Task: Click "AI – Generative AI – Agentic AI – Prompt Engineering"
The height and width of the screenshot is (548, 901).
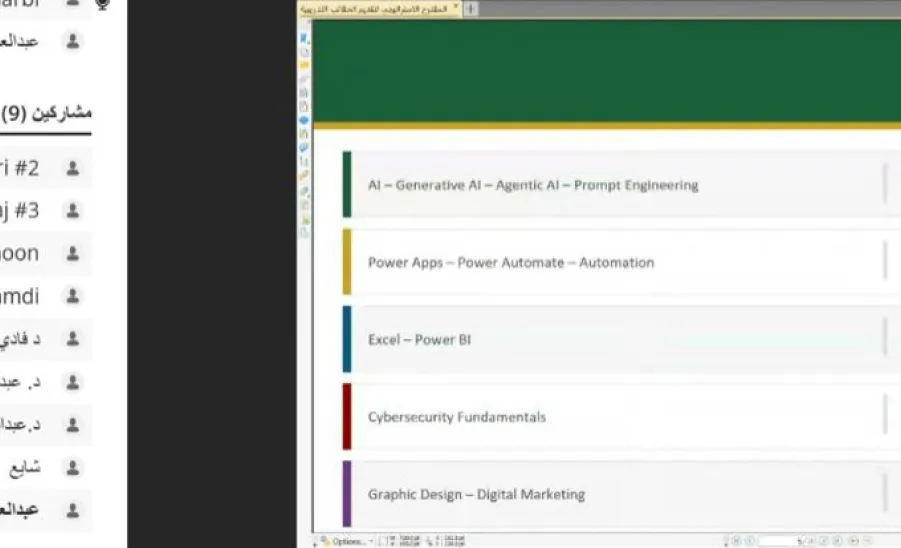Action: [x=533, y=185]
